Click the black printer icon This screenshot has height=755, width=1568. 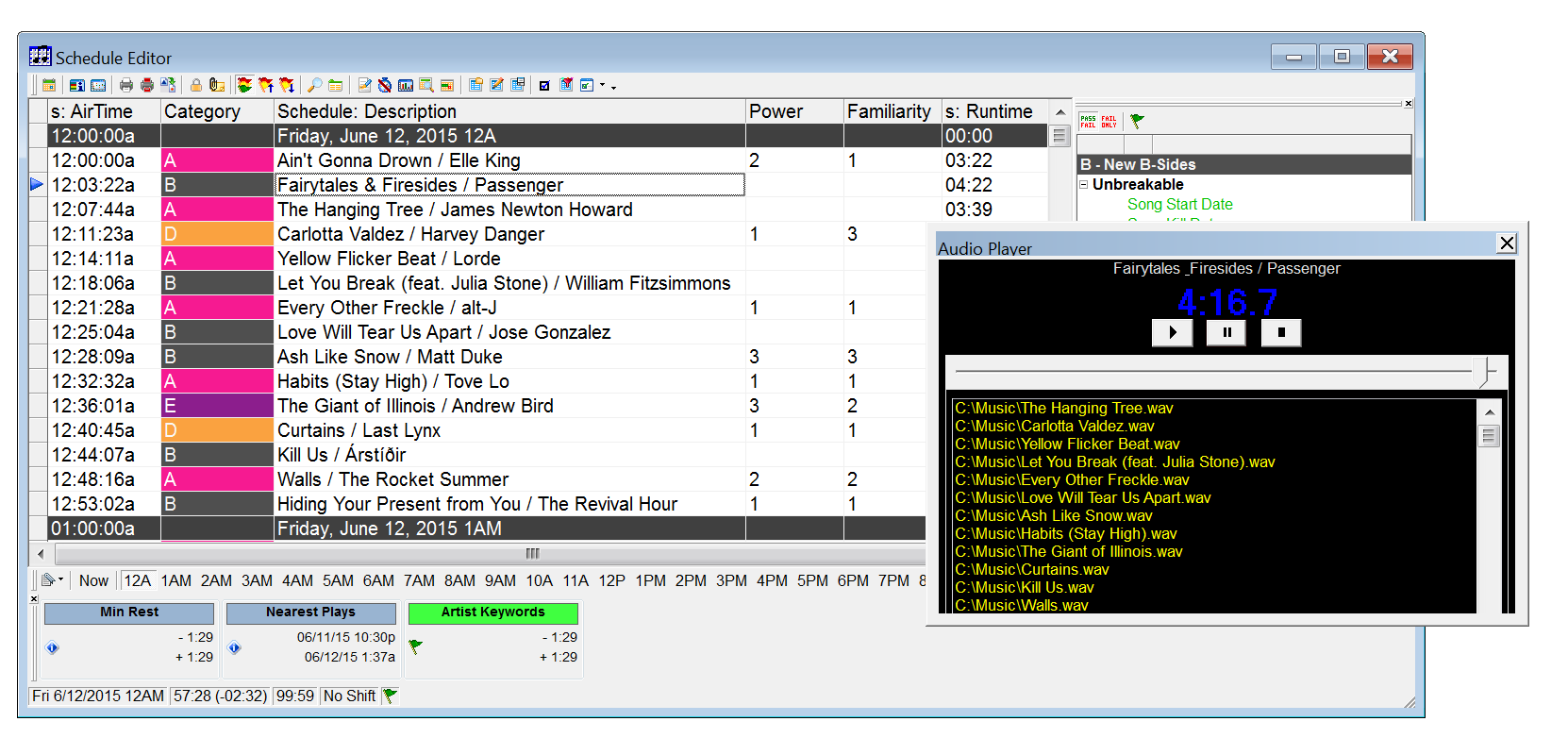pyautogui.click(x=126, y=86)
